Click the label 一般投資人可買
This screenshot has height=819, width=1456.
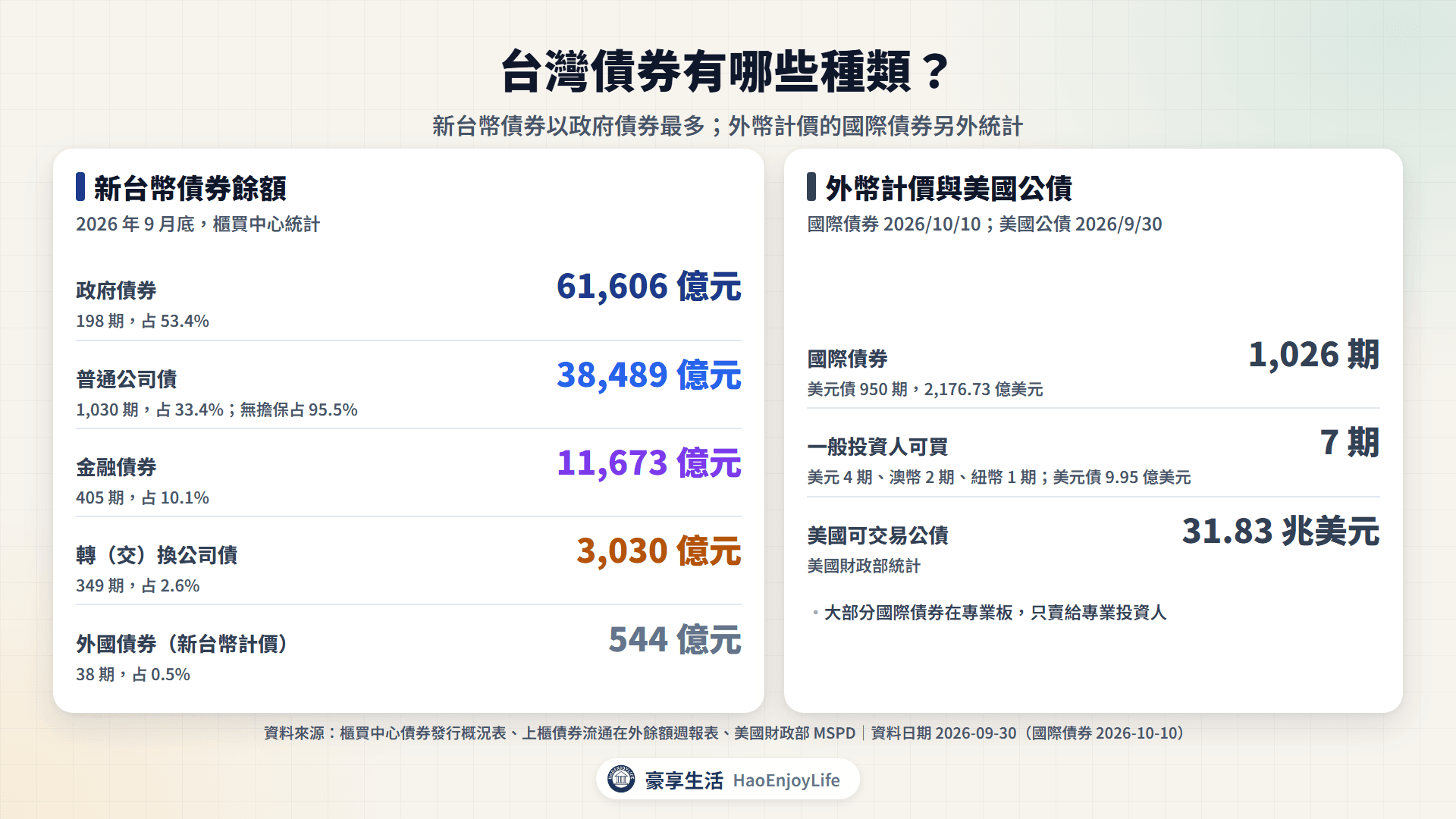877,447
